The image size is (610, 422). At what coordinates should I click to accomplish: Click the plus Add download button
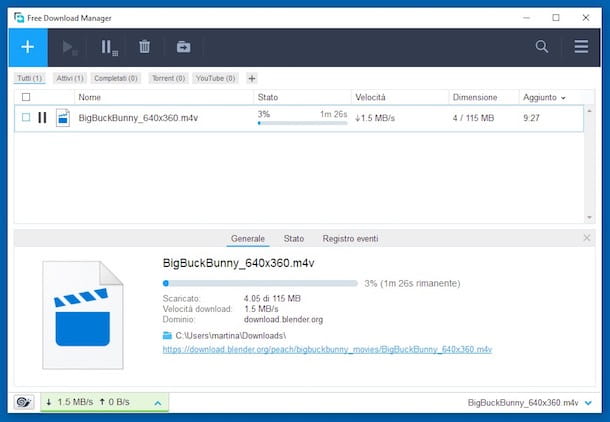pos(27,47)
